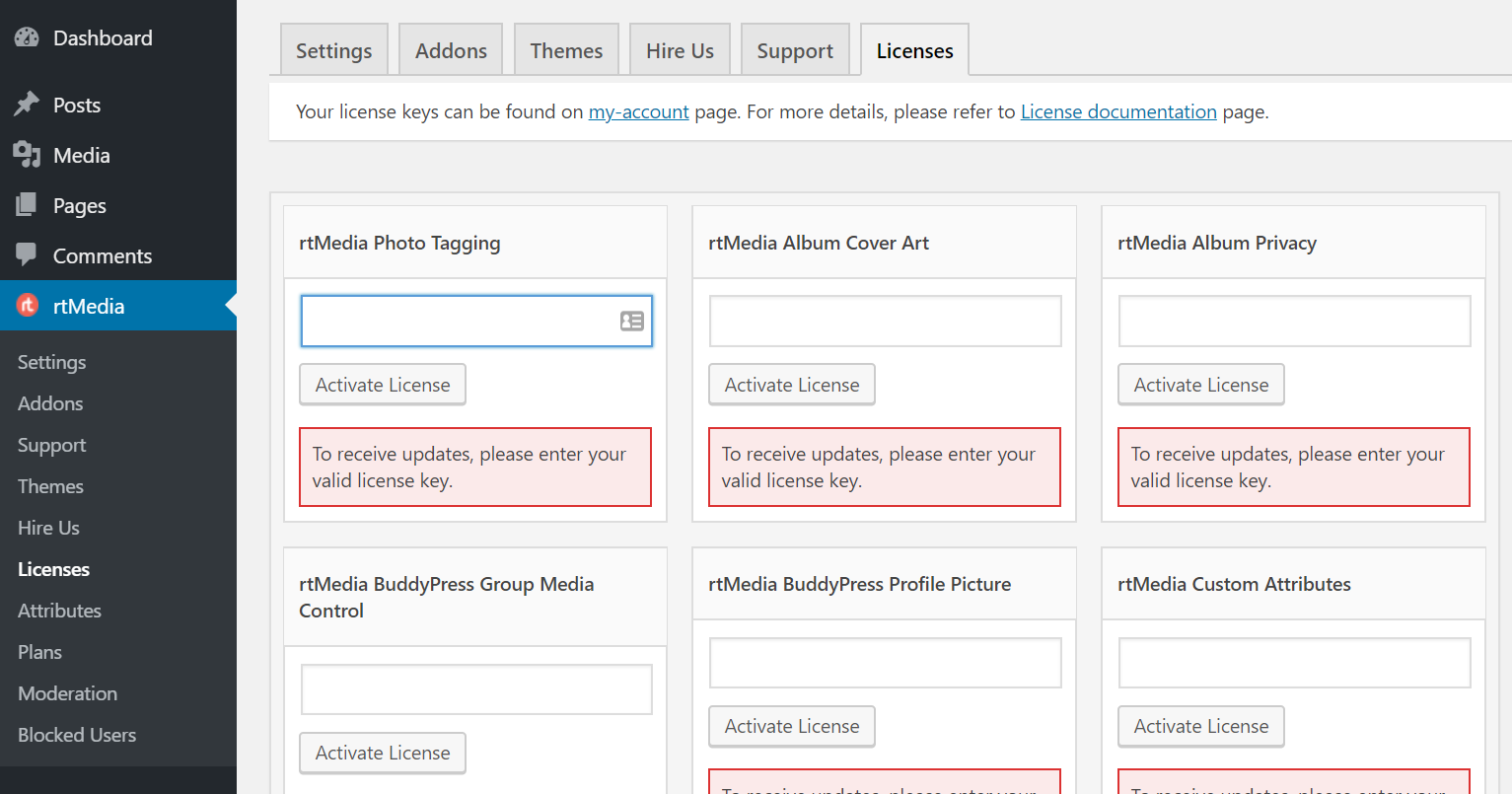The image size is (1512, 794).
Task: Select the Posts pushpin icon
Action: (x=27, y=104)
